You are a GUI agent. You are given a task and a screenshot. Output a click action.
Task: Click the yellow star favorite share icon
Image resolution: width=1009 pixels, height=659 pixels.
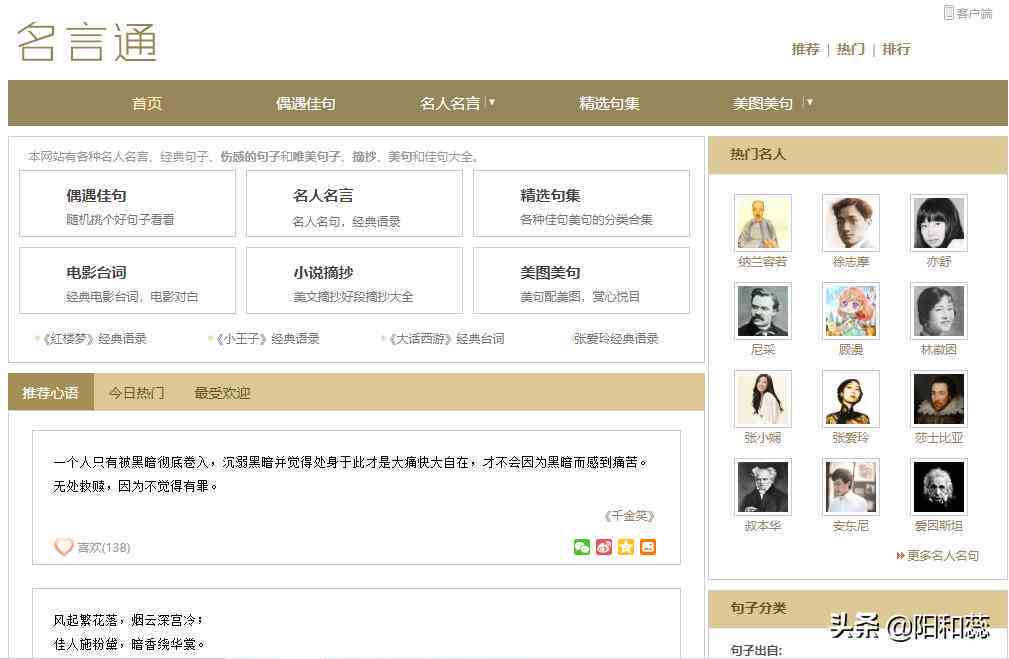click(625, 547)
